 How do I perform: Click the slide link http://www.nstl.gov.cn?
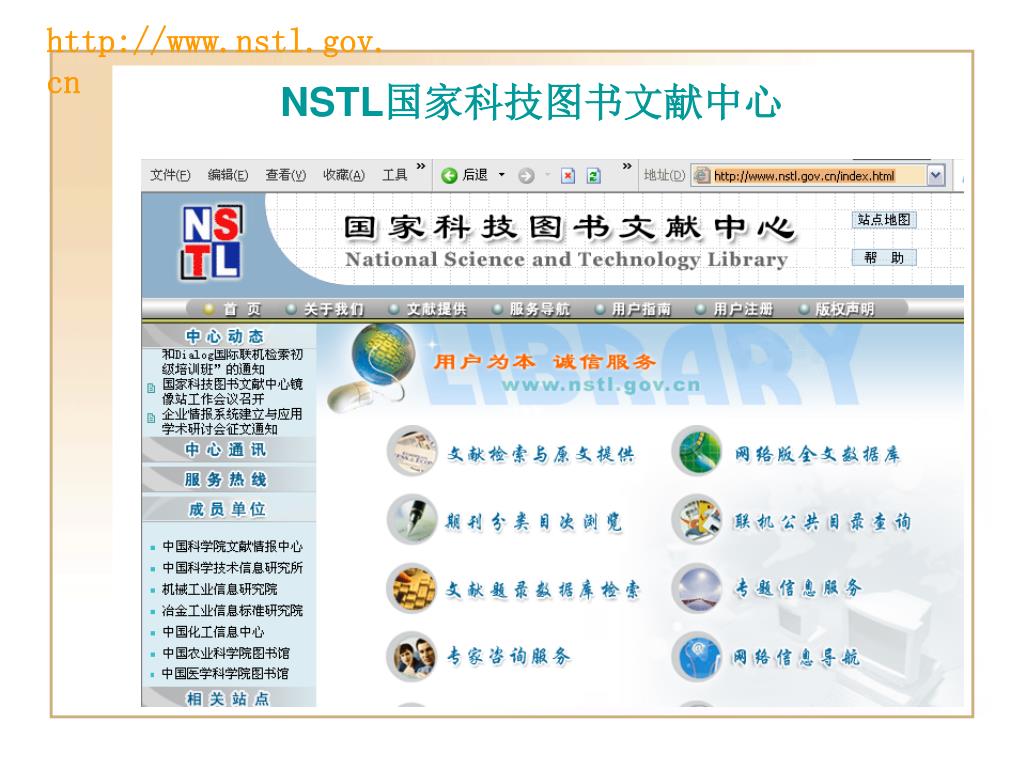pos(214,61)
